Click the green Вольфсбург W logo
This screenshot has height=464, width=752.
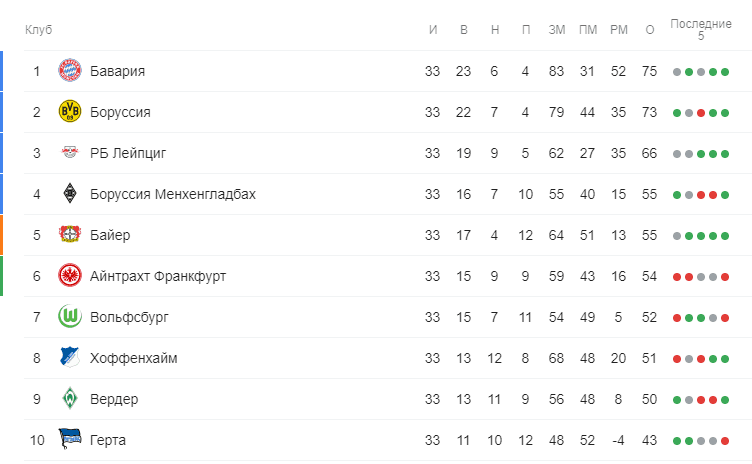click(x=70, y=317)
